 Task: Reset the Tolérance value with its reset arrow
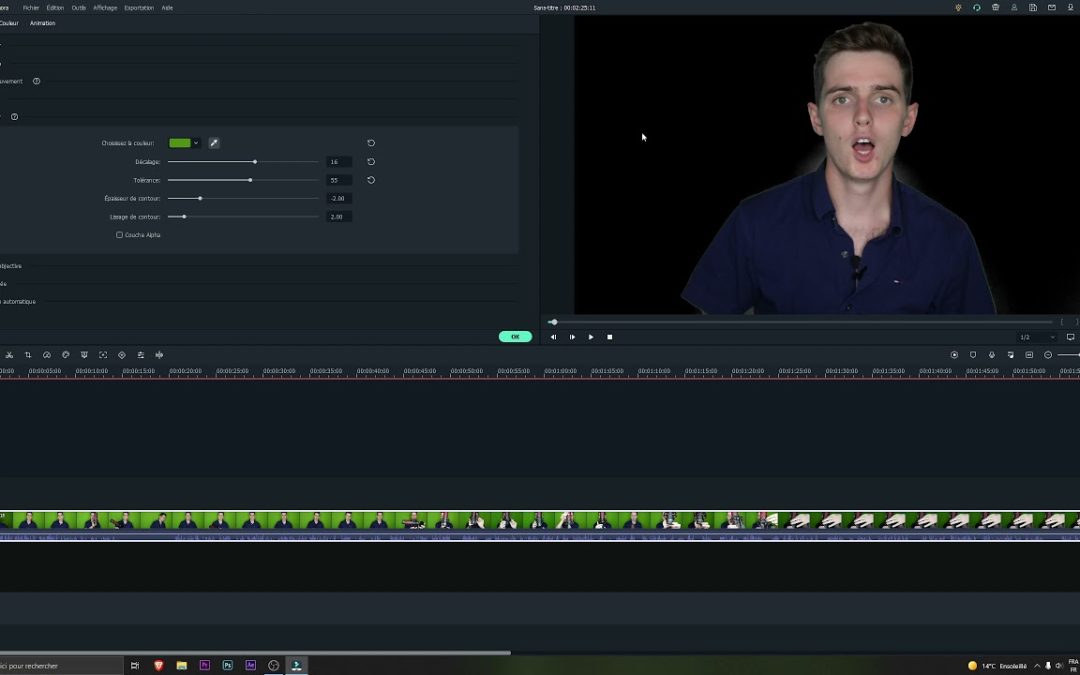tap(371, 180)
